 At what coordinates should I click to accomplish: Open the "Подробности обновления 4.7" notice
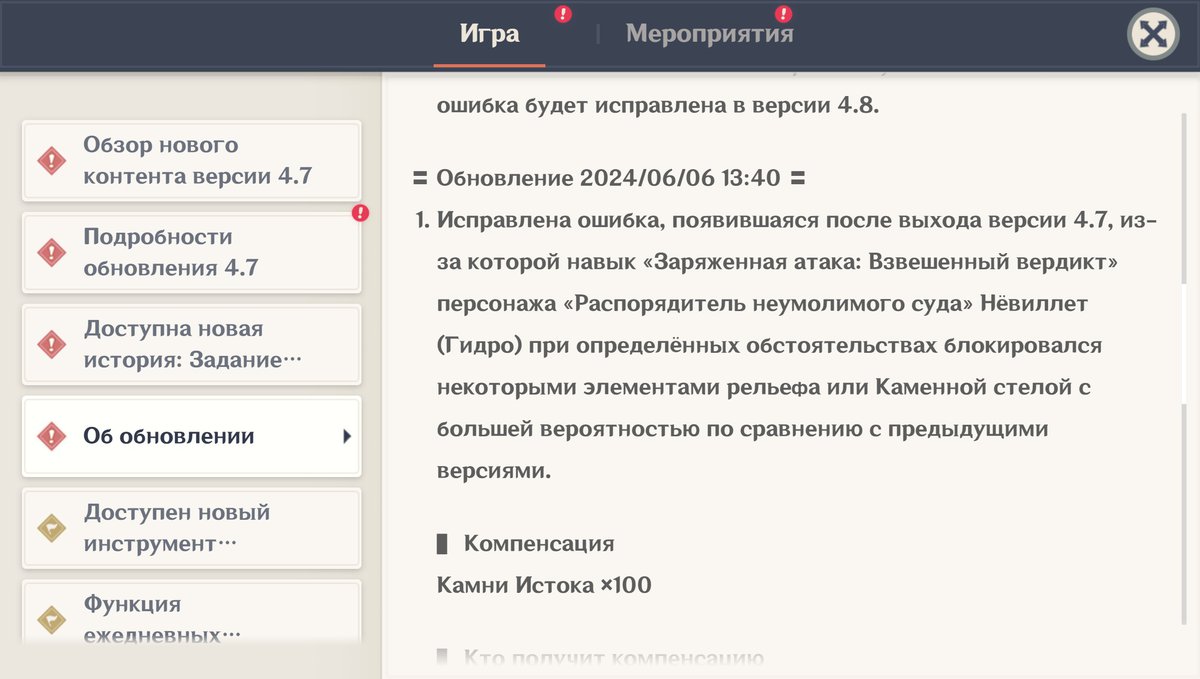pyautogui.click(x=197, y=253)
